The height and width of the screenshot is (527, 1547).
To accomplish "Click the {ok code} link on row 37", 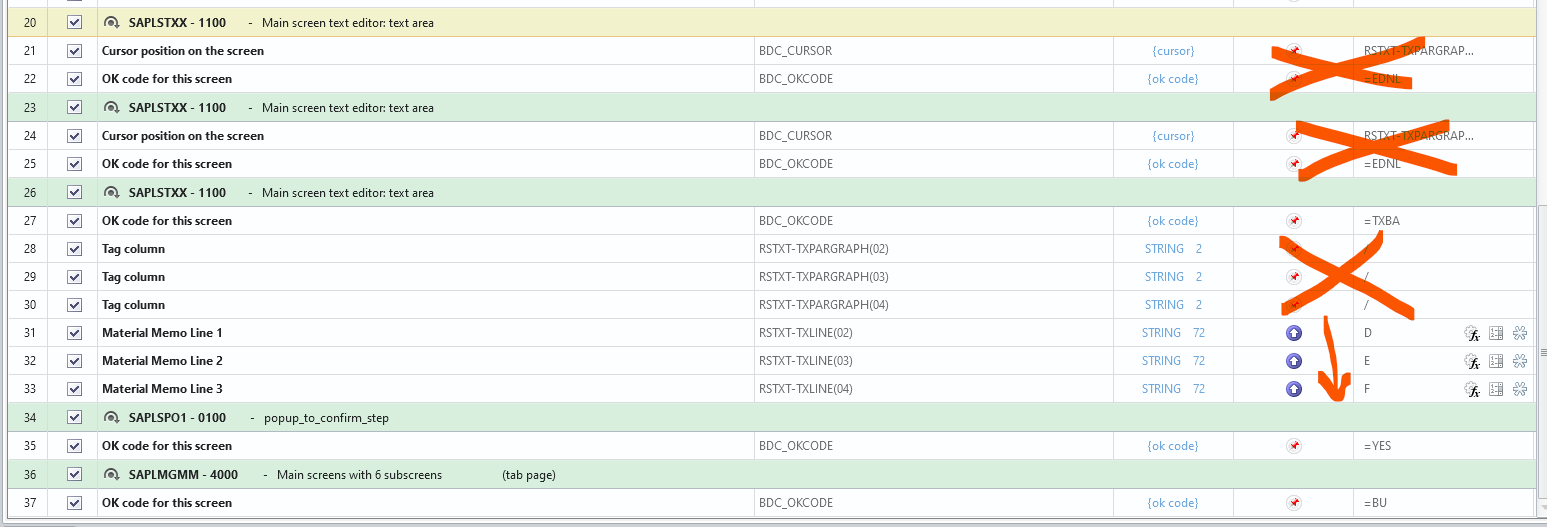I will click(x=1173, y=502).
